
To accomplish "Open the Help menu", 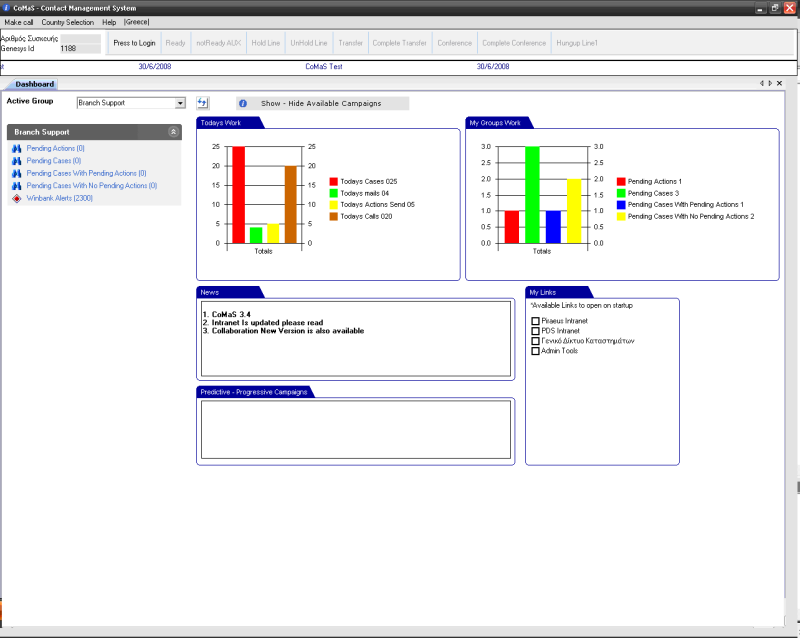I will click(x=109, y=22).
